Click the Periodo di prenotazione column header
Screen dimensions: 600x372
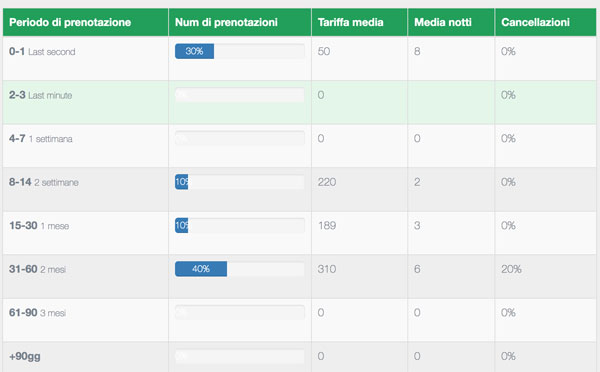point(70,22)
